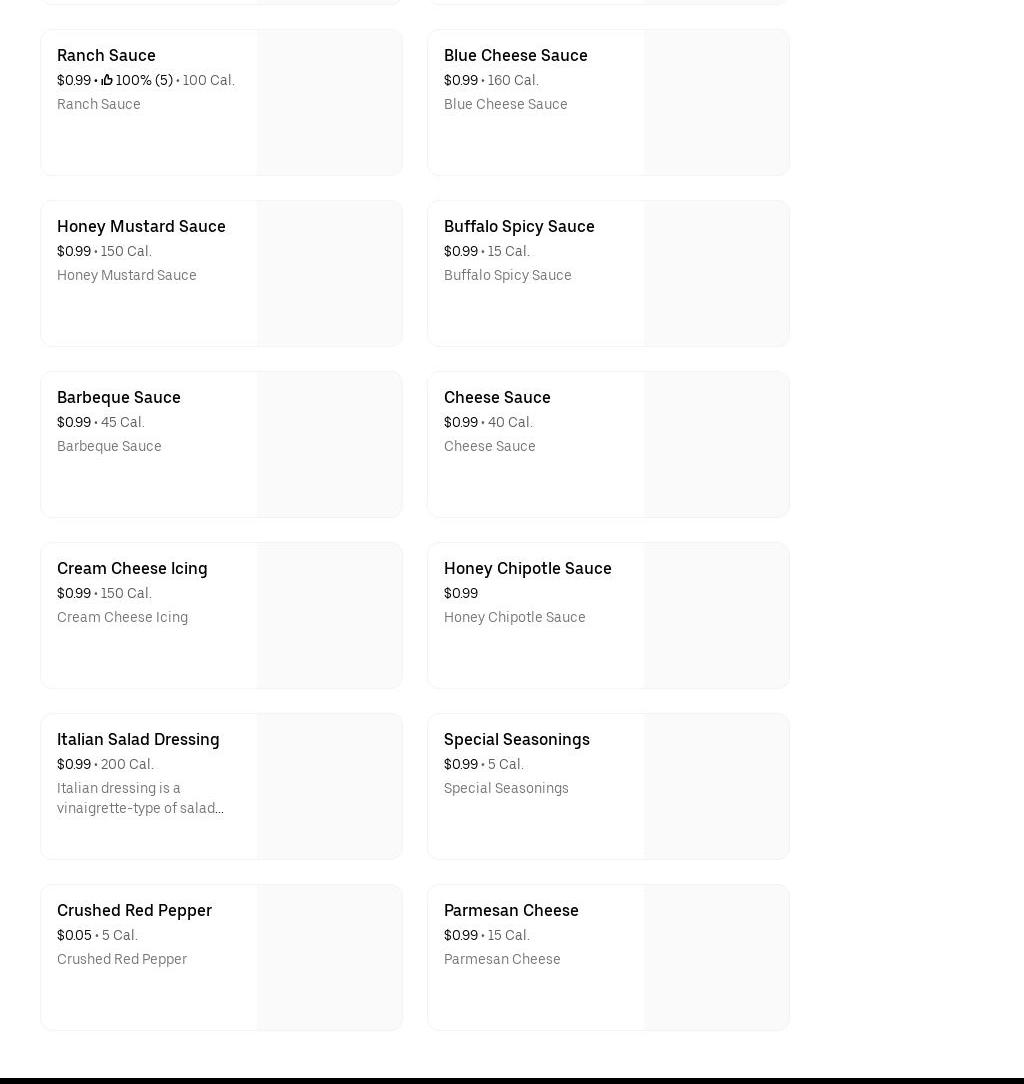1024x1084 pixels.
Task: Click the Barbeque Sauce item title
Action: 118,397
